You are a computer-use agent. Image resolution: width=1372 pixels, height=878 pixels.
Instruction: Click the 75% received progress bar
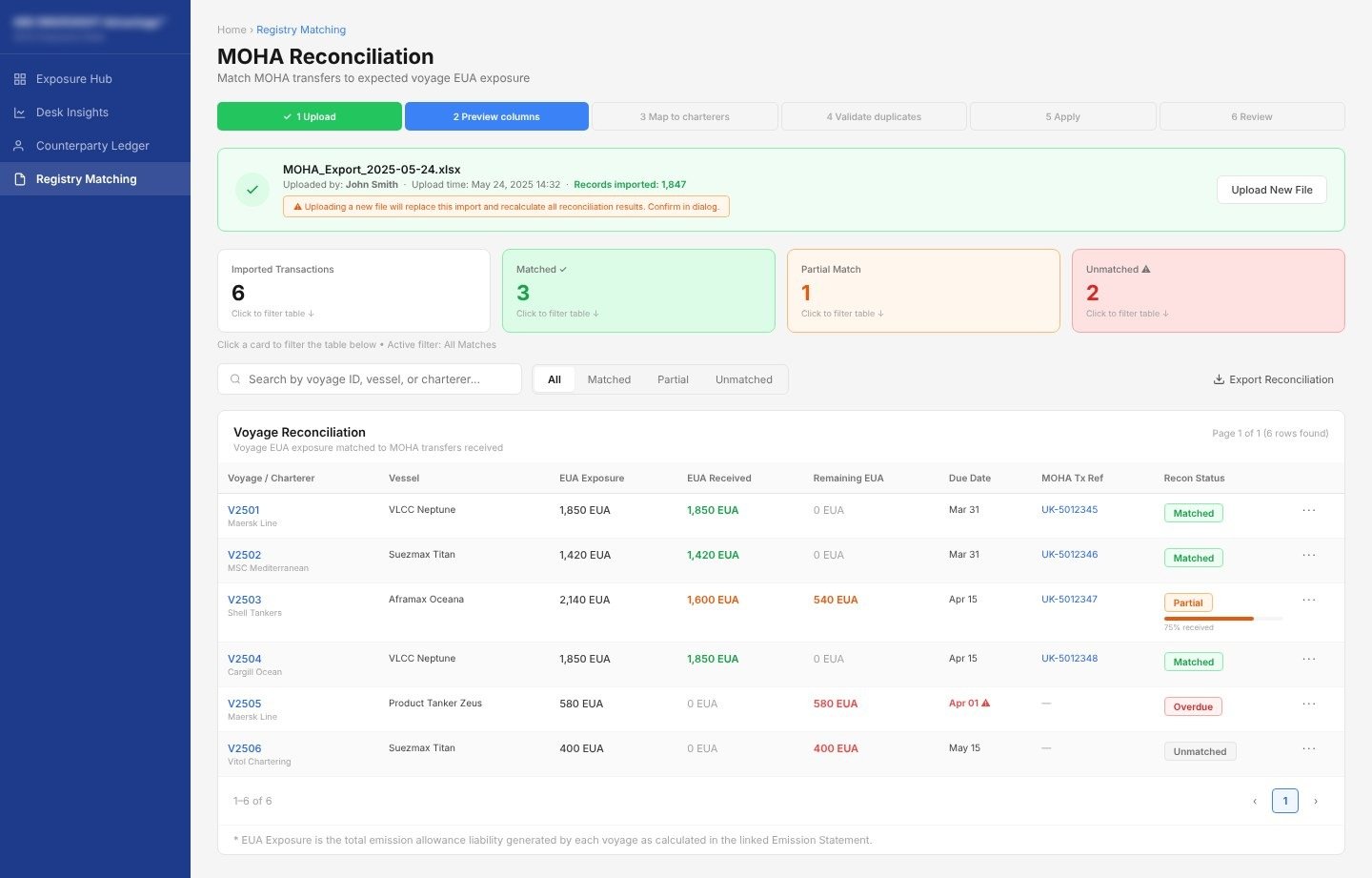point(1222,619)
